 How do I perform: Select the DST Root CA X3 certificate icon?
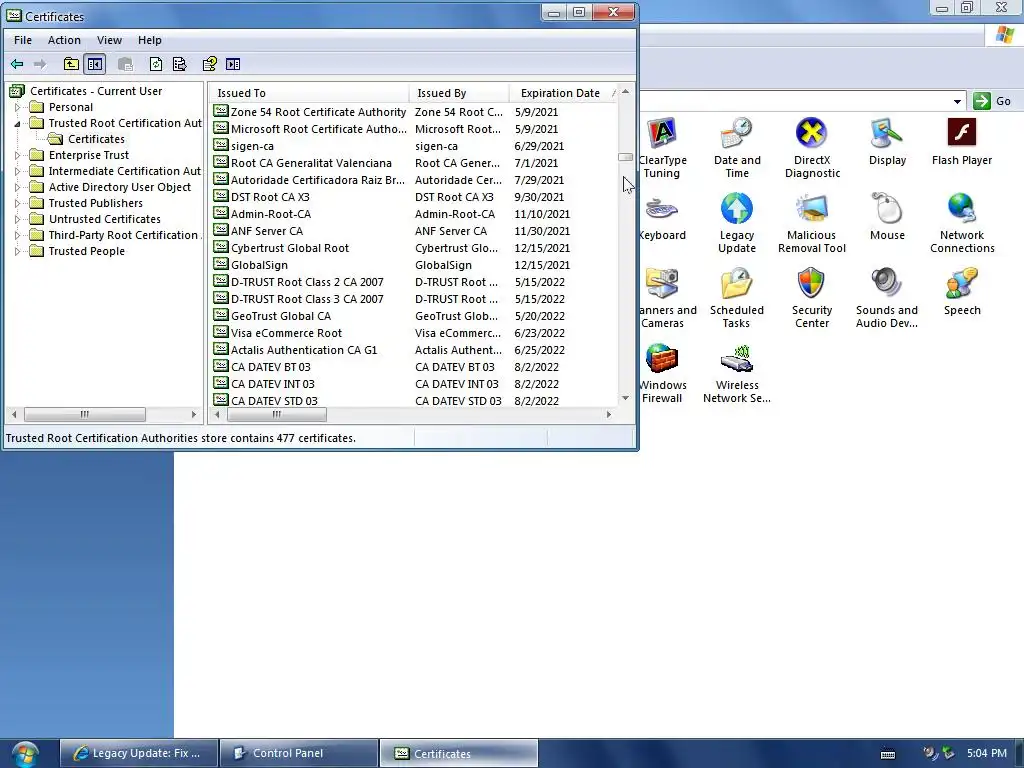pos(221,196)
